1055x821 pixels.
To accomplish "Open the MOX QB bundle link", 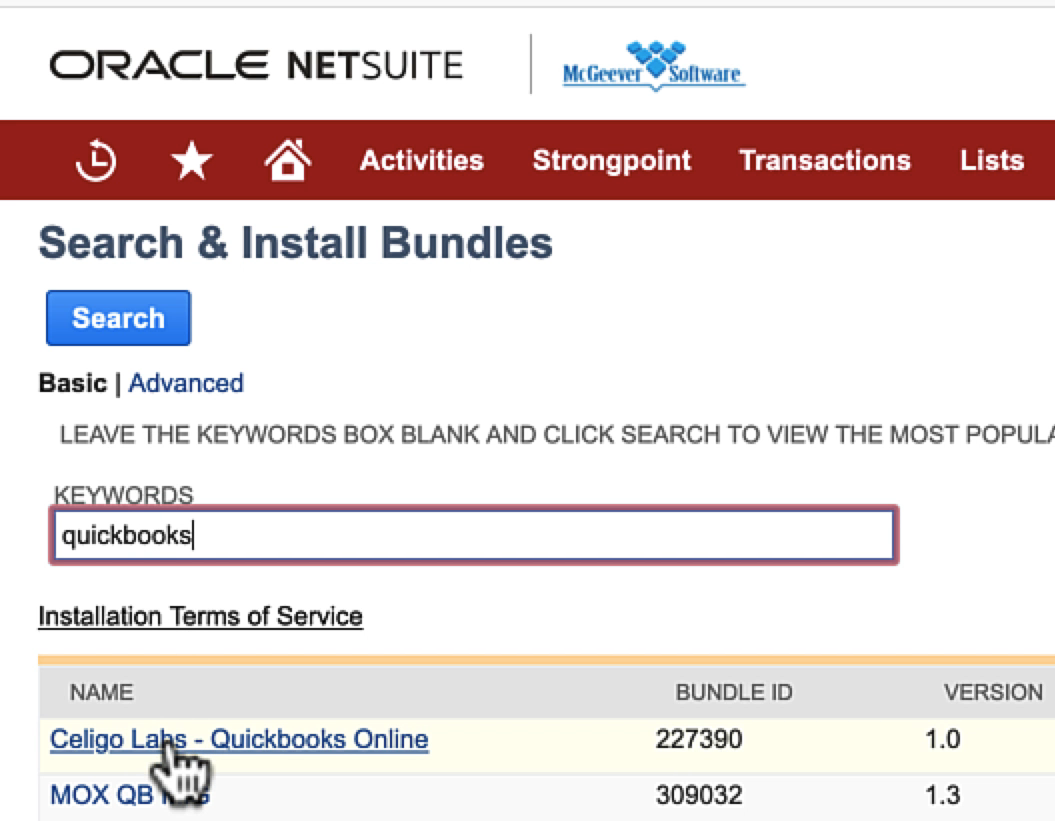I will point(130,795).
